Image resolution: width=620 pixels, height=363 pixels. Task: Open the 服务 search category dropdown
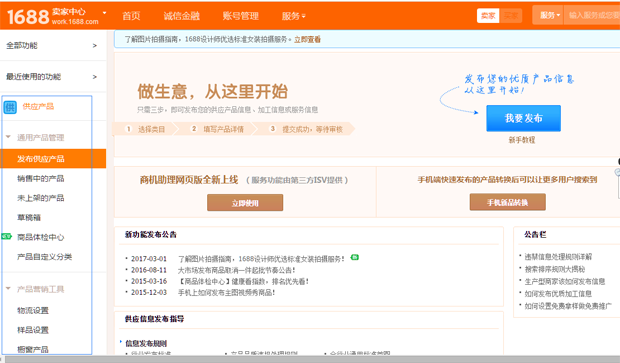pyautogui.click(x=550, y=15)
